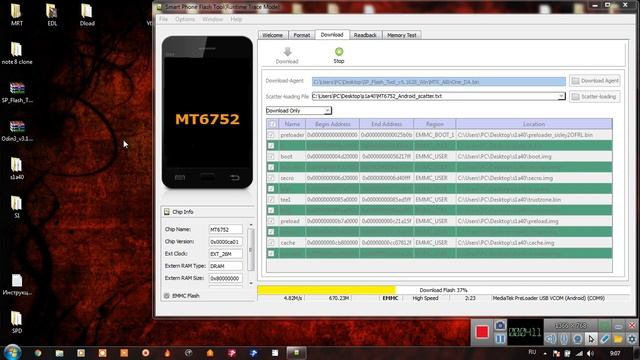Expand the Scatter-loading File path dropdown

(561, 96)
